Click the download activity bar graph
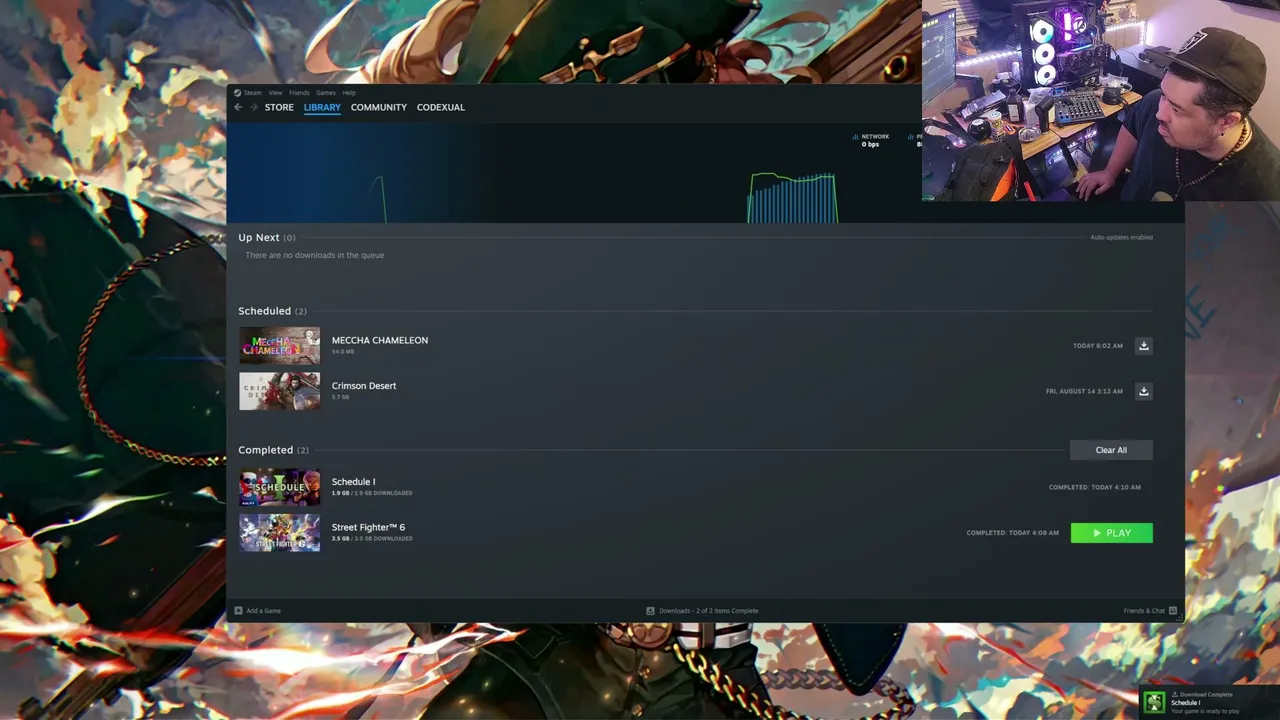The image size is (1280, 720). pos(792,197)
